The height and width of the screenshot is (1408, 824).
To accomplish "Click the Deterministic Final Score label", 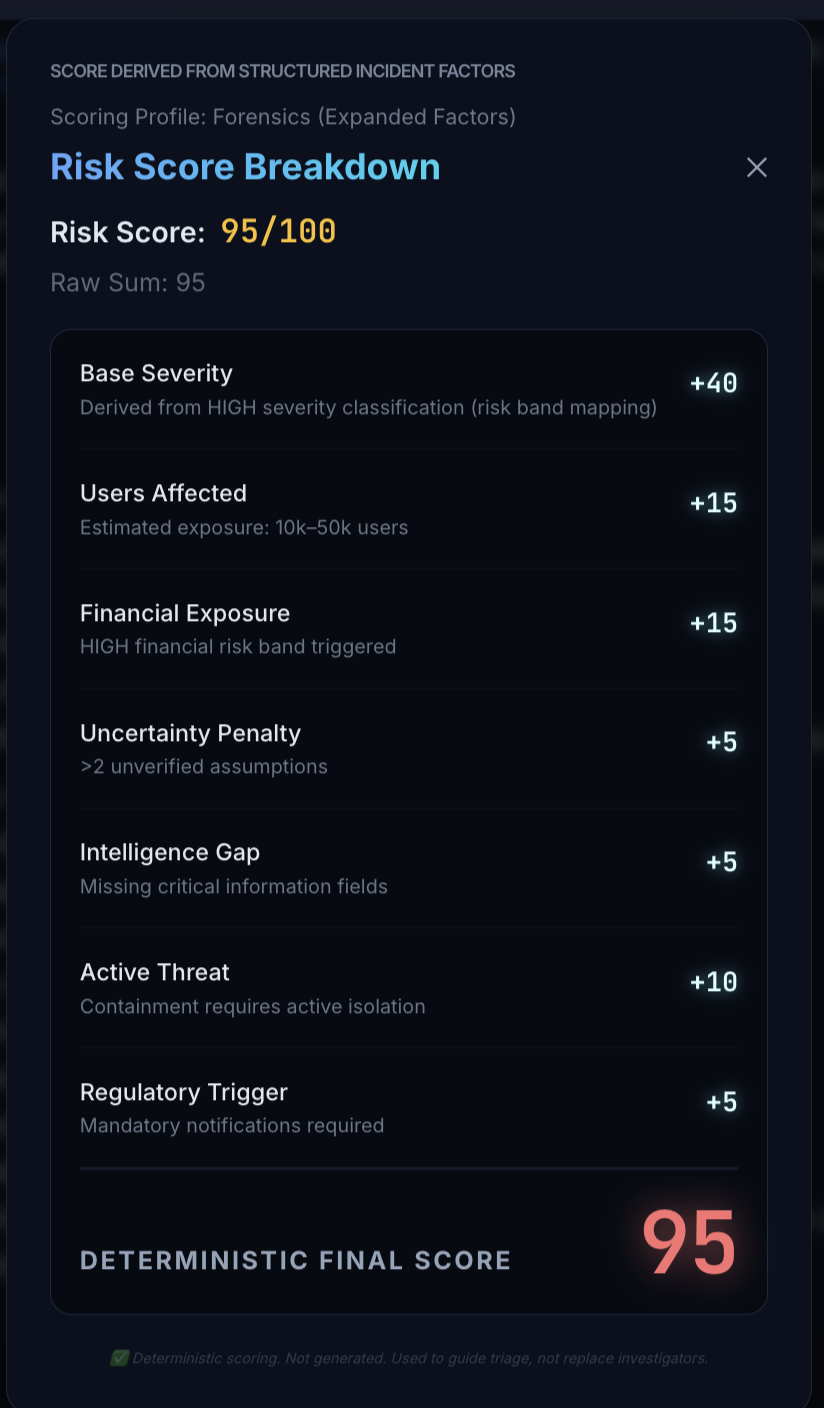I will (295, 1260).
